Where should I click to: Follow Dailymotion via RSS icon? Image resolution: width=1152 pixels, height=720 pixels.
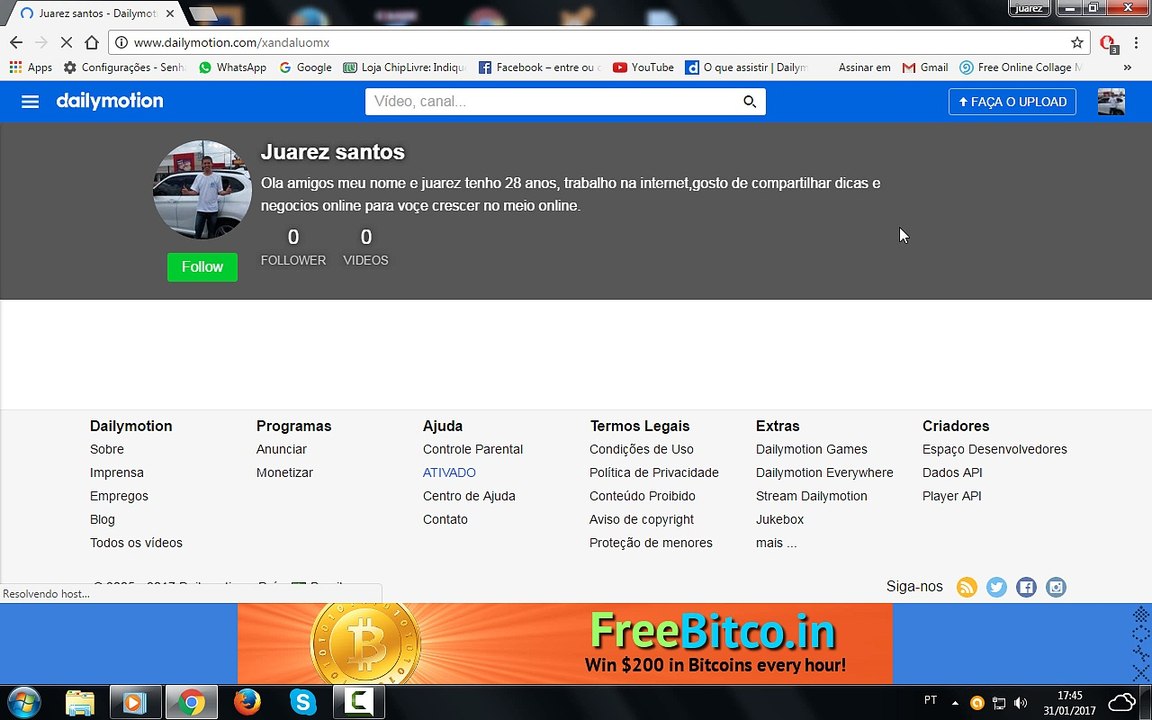(x=967, y=587)
